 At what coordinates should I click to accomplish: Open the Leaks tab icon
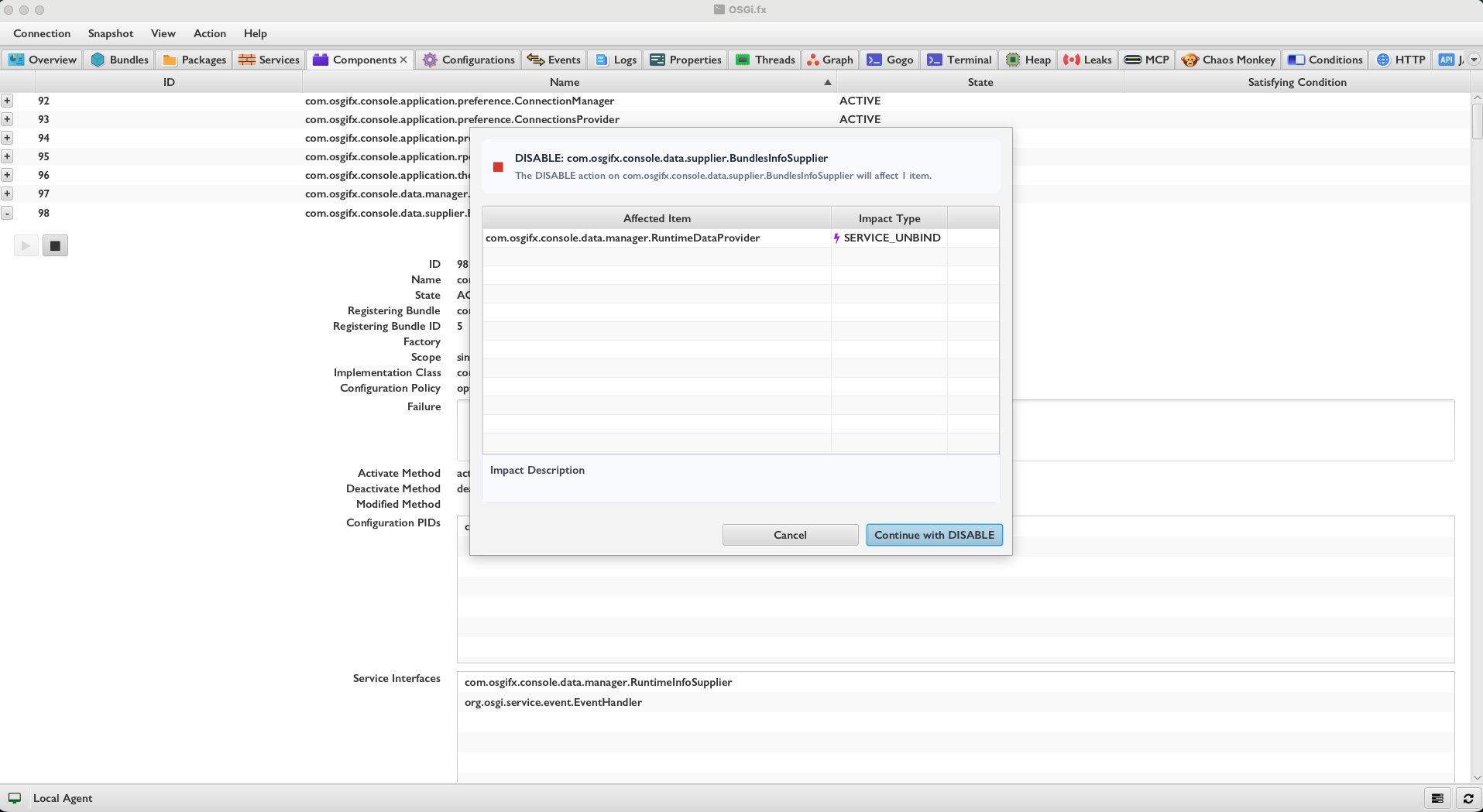(1072, 60)
